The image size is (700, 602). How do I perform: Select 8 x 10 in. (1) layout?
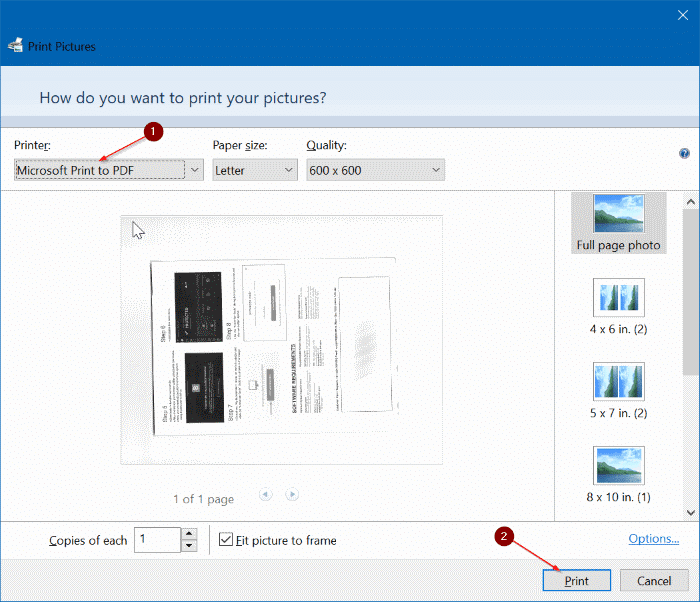coord(618,475)
